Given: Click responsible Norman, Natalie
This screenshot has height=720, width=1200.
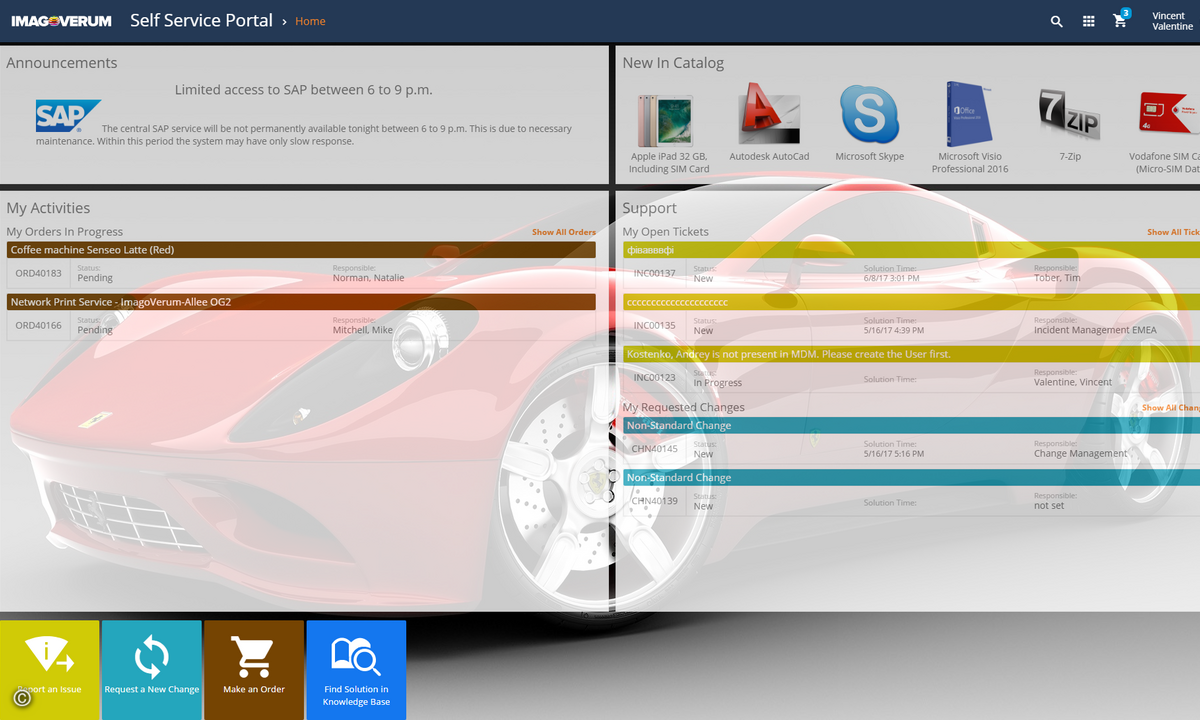Looking at the screenshot, I should pyautogui.click(x=368, y=278).
